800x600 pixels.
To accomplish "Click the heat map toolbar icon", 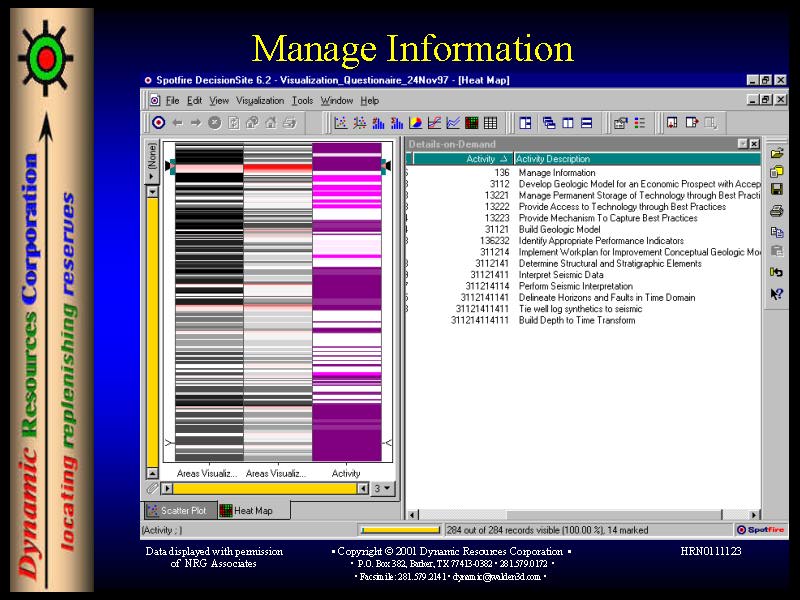I will [471, 123].
